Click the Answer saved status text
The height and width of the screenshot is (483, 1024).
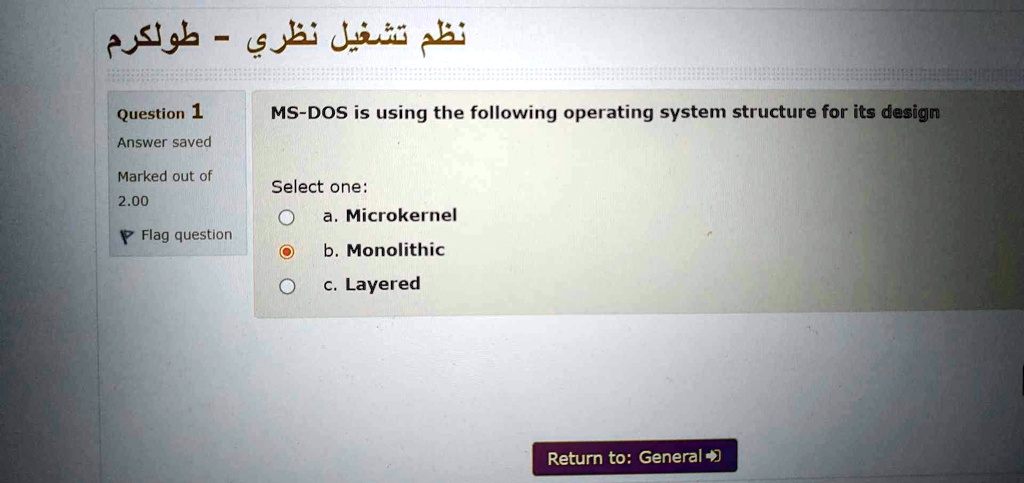(x=164, y=142)
